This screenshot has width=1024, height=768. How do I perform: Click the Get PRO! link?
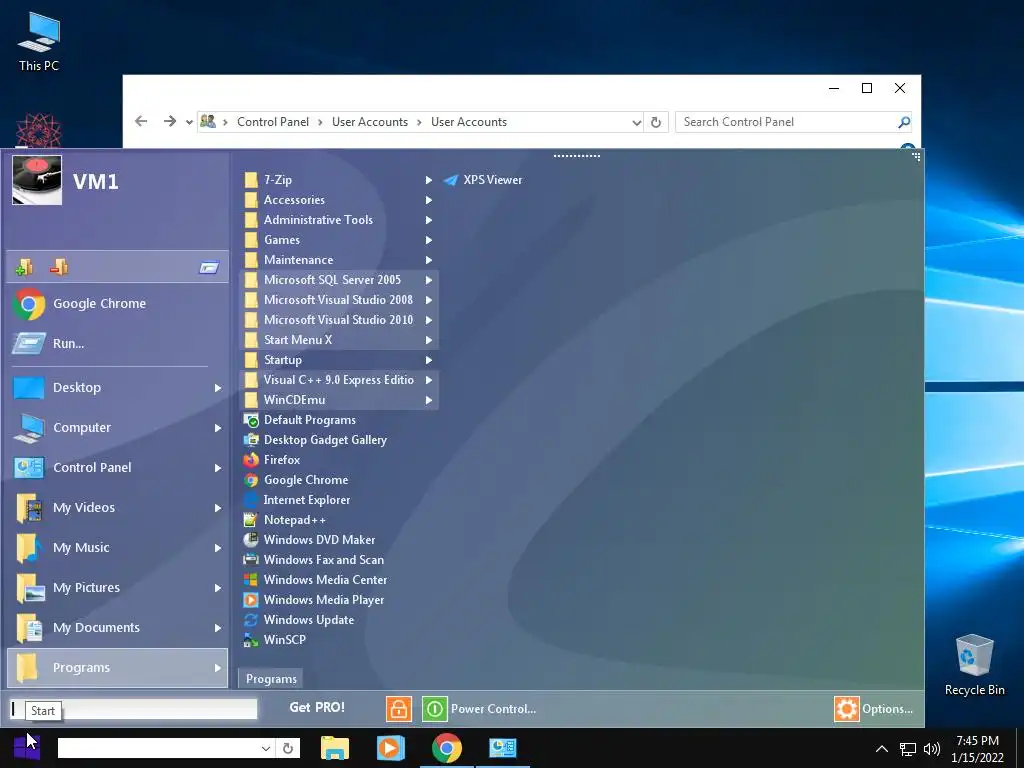pyautogui.click(x=317, y=707)
